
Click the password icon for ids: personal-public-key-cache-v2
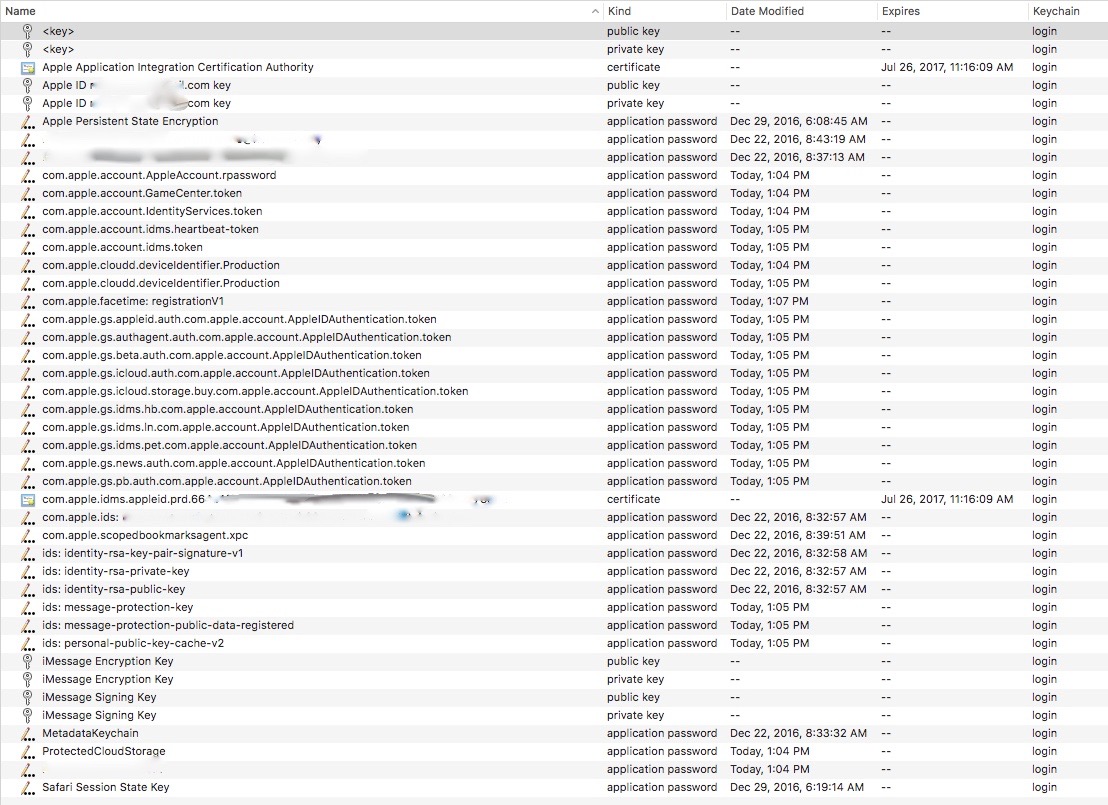click(28, 644)
